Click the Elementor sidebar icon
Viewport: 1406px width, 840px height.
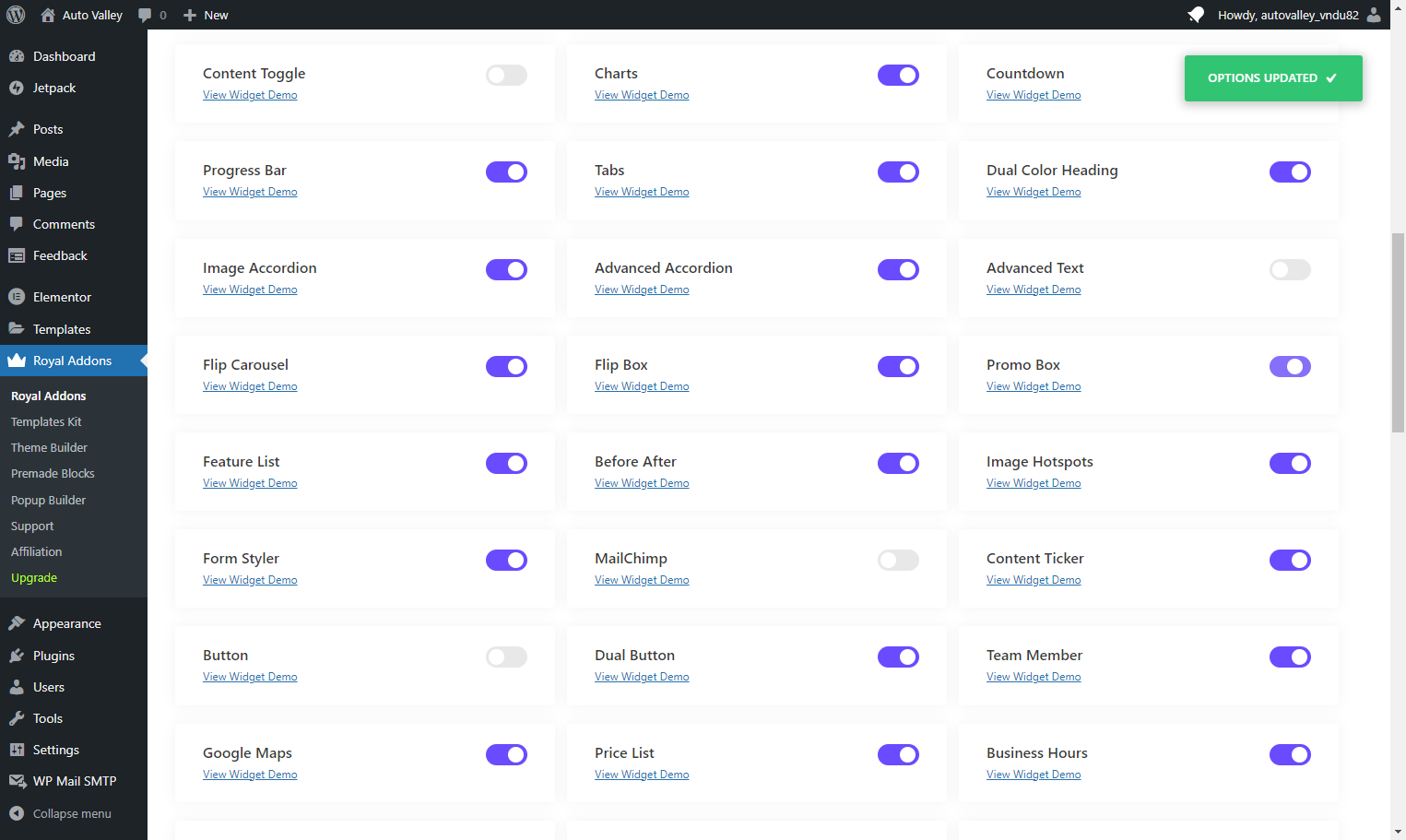pyautogui.click(x=17, y=297)
